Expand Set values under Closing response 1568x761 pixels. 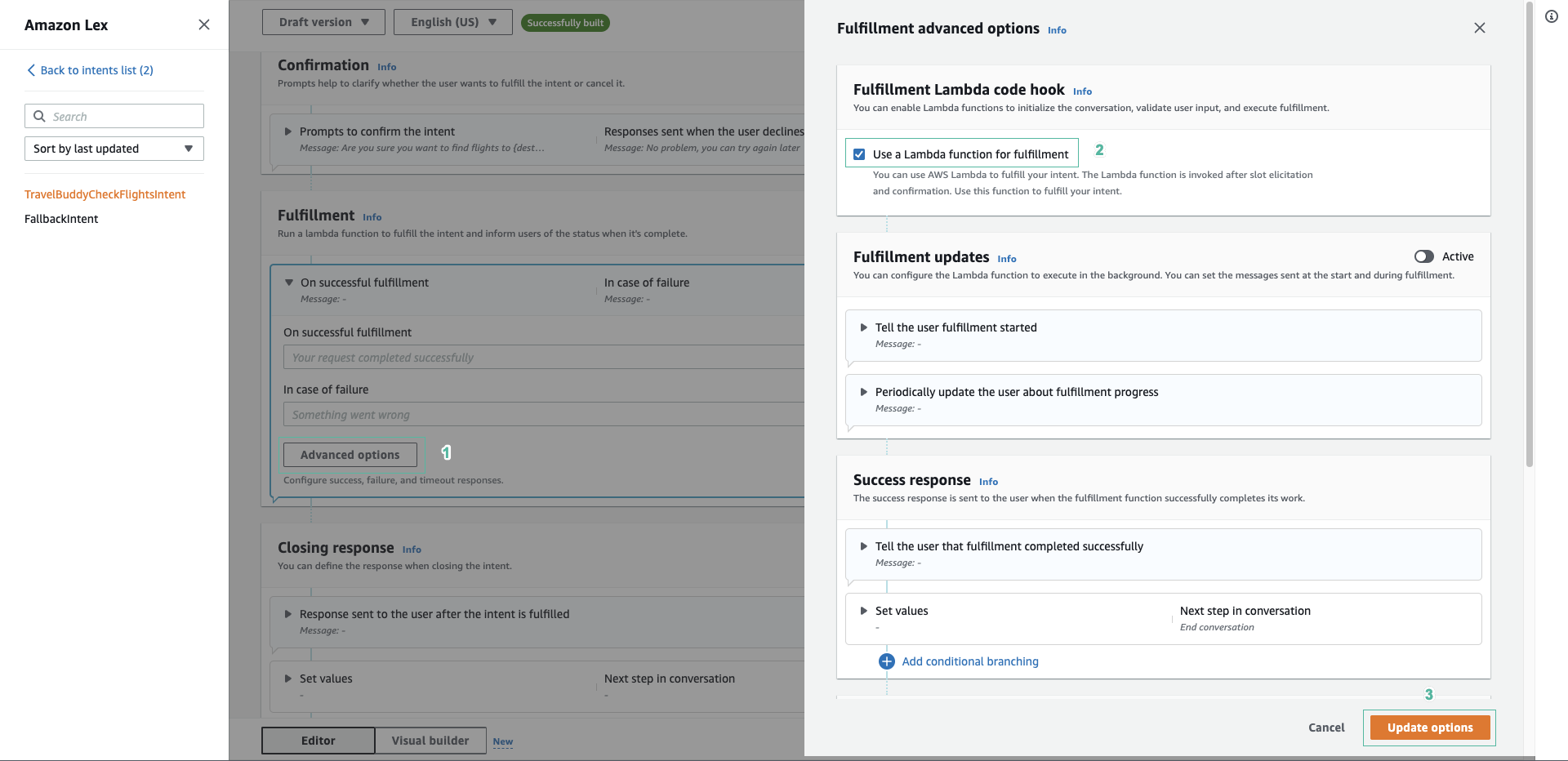[x=288, y=679]
